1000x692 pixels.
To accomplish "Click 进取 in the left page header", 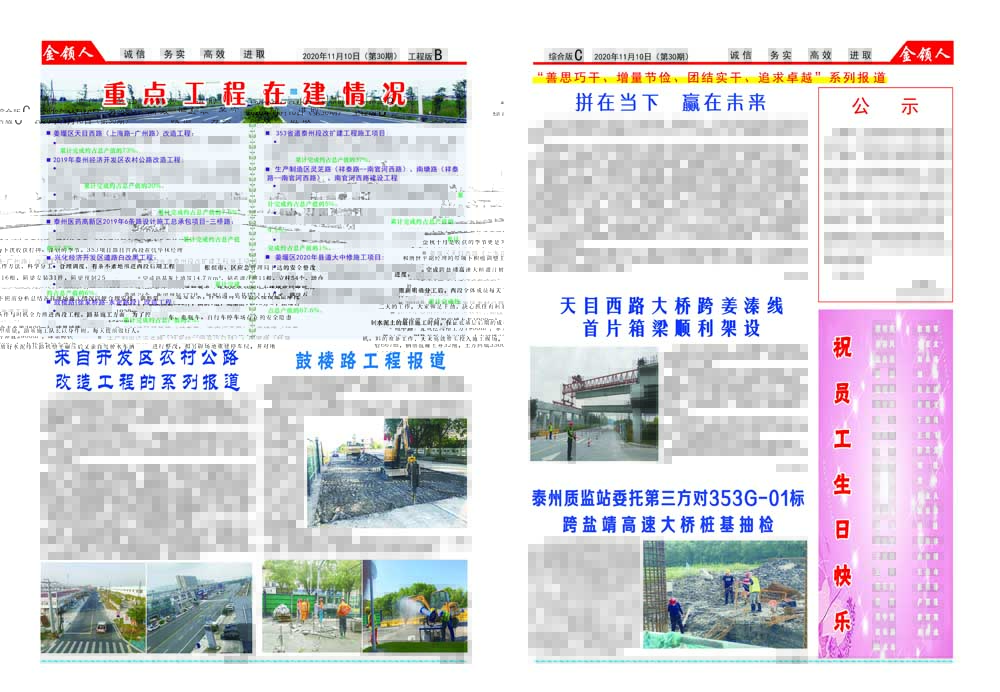I will coord(254,54).
